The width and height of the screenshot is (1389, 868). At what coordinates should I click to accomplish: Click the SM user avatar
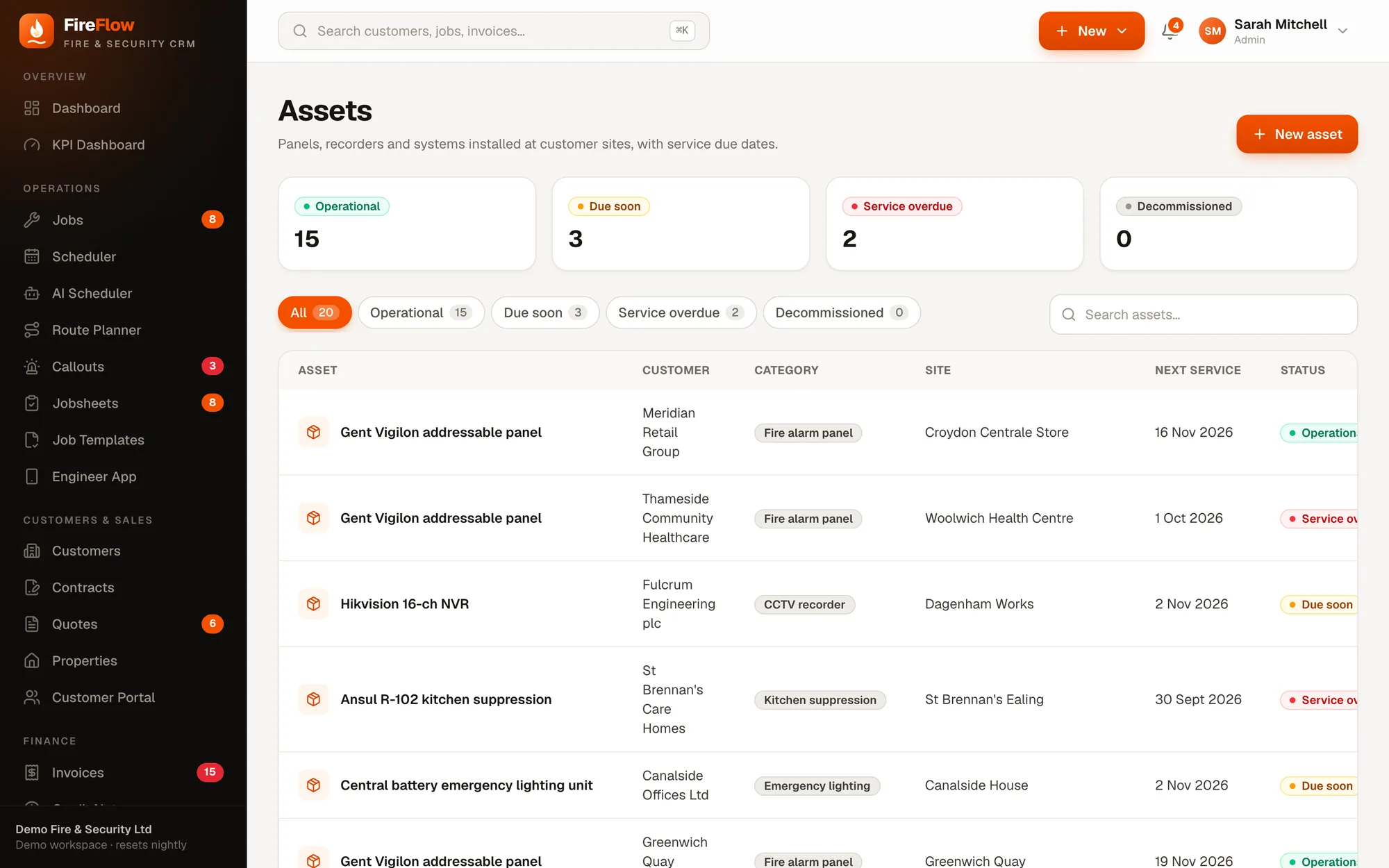click(x=1213, y=31)
